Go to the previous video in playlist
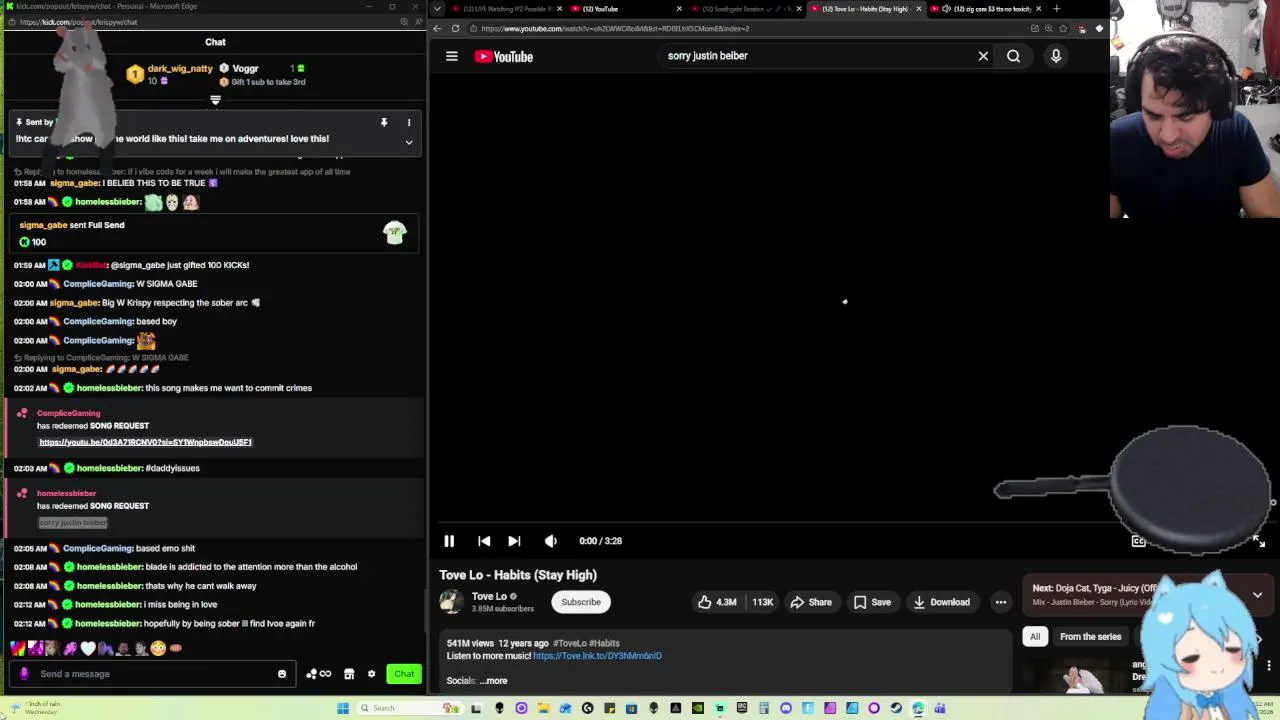The image size is (1280, 720). pos(484,541)
